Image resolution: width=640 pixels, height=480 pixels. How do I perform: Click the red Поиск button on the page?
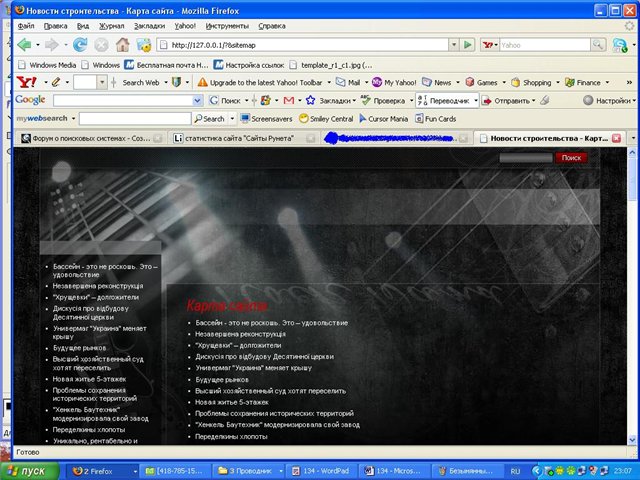click(x=571, y=158)
